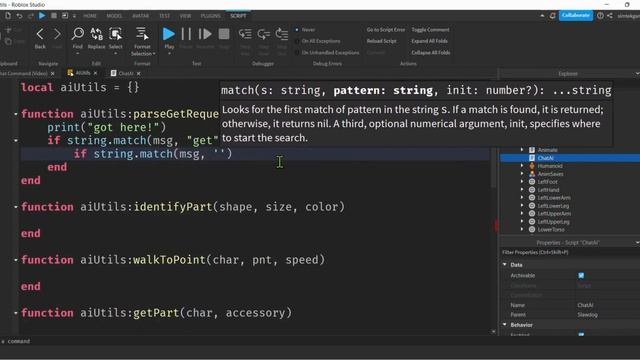The height and width of the screenshot is (360, 640).
Task: Click the New file icon in quick access bar
Action: [8, 16]
